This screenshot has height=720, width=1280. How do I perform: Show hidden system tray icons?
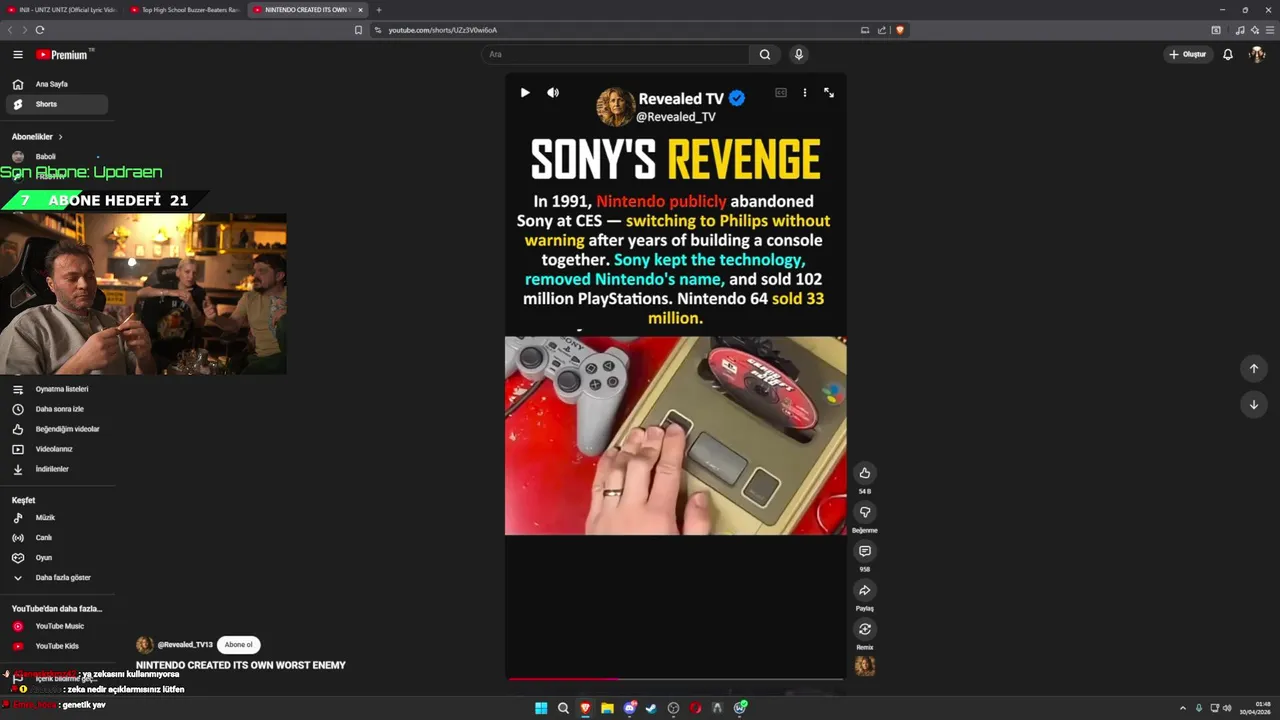[1183, 708]
